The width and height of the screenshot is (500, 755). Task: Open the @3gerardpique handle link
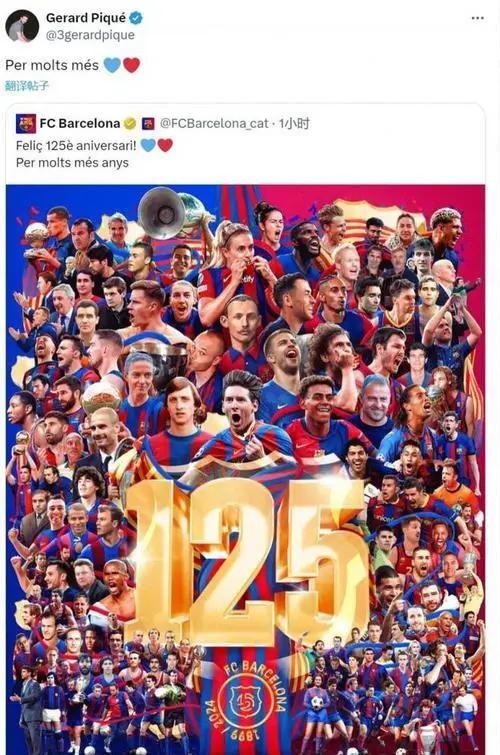90,35
